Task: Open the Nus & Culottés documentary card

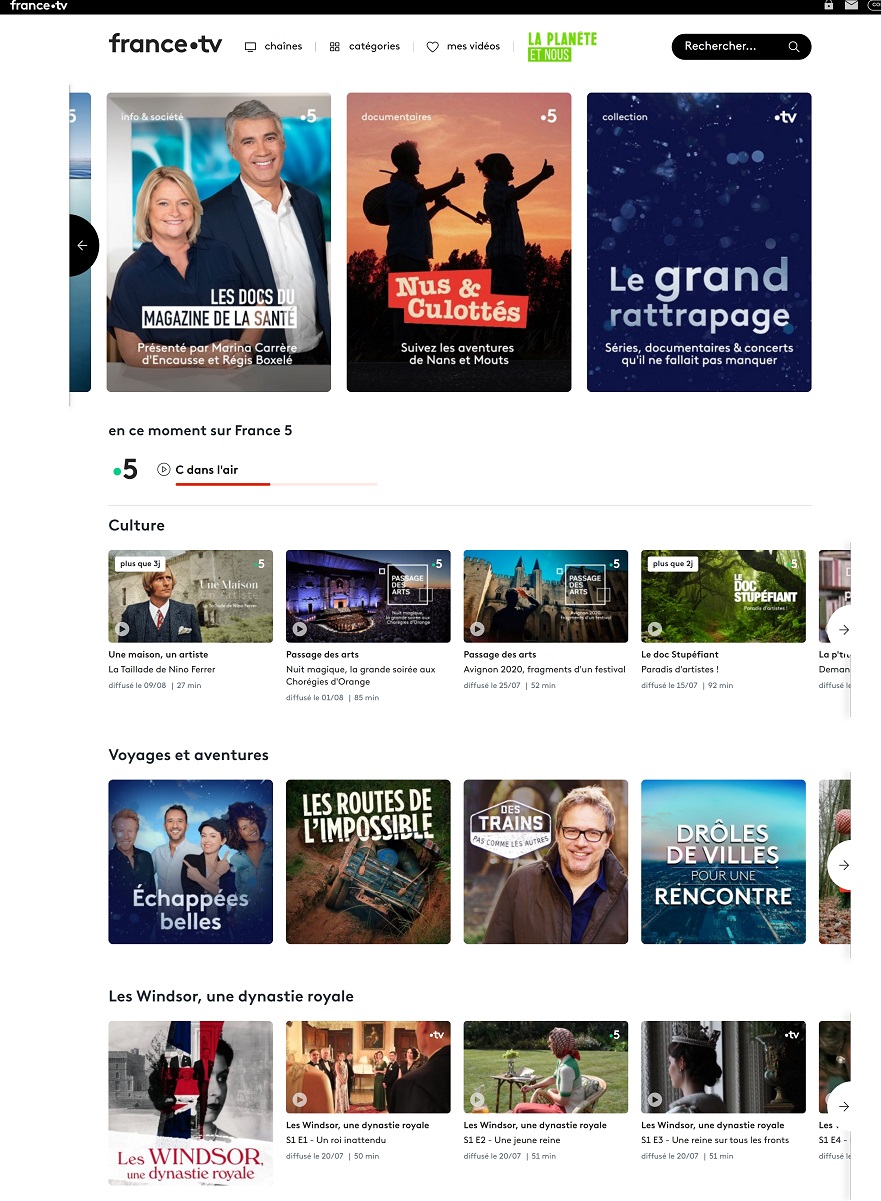Action: click(459, 242)
